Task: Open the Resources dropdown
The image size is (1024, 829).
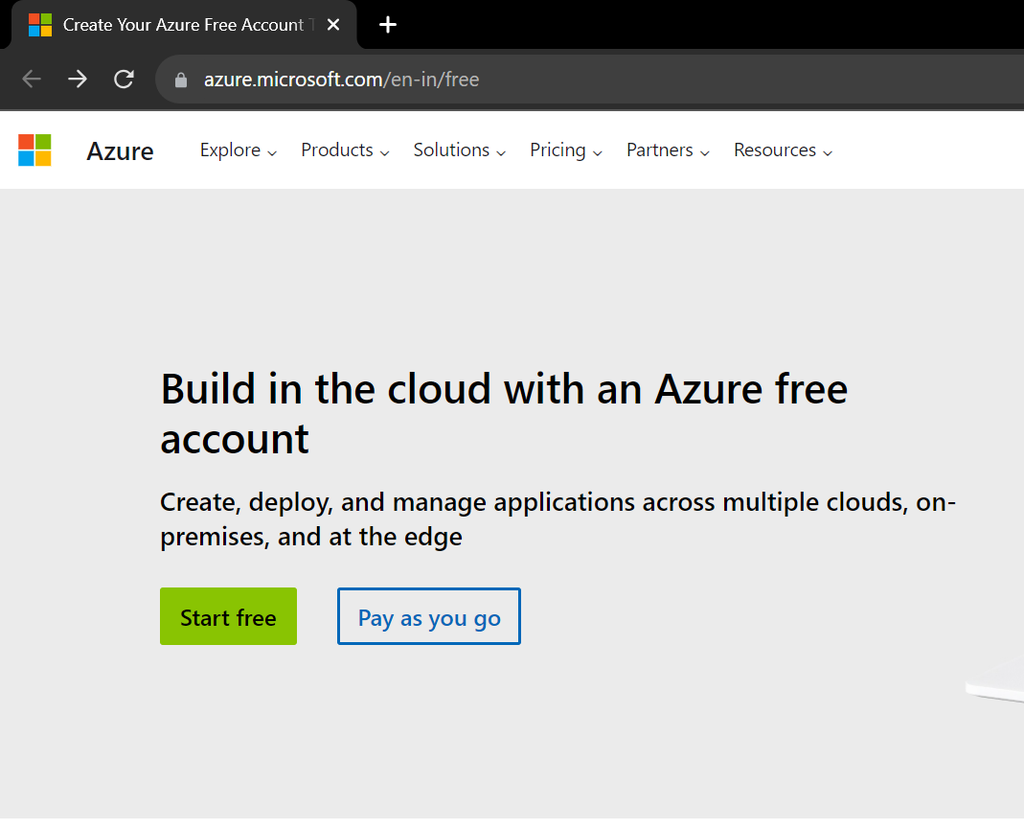Action: pos(782,150)
